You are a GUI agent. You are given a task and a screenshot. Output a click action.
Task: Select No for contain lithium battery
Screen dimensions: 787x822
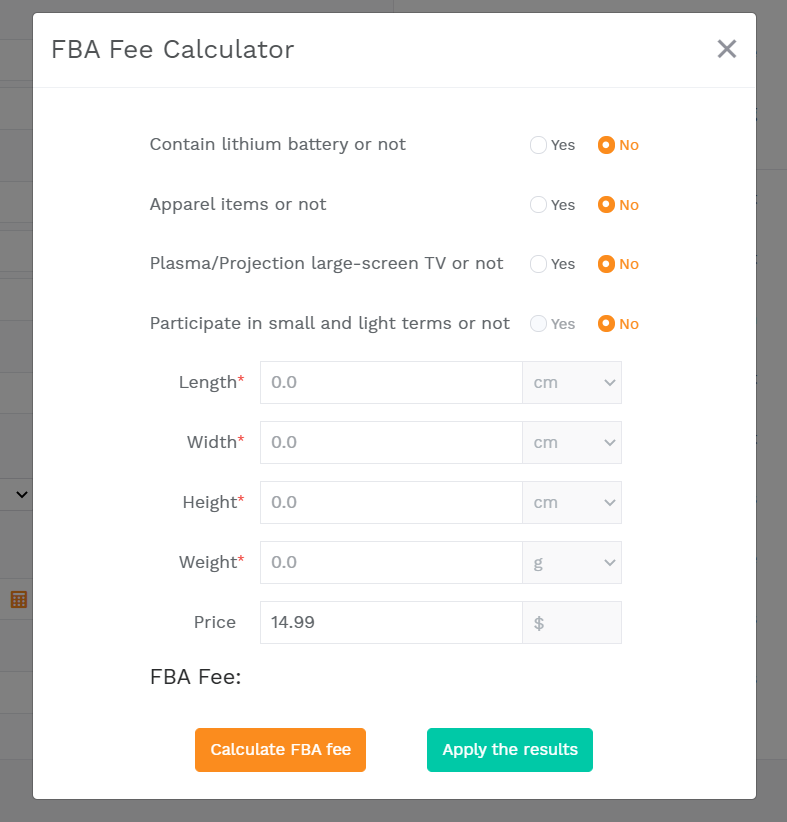(606, 145)
